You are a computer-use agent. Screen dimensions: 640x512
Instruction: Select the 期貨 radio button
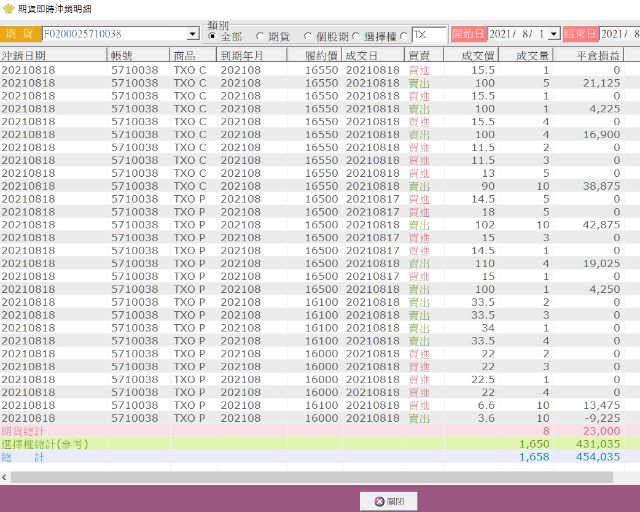tap(260, 36)
